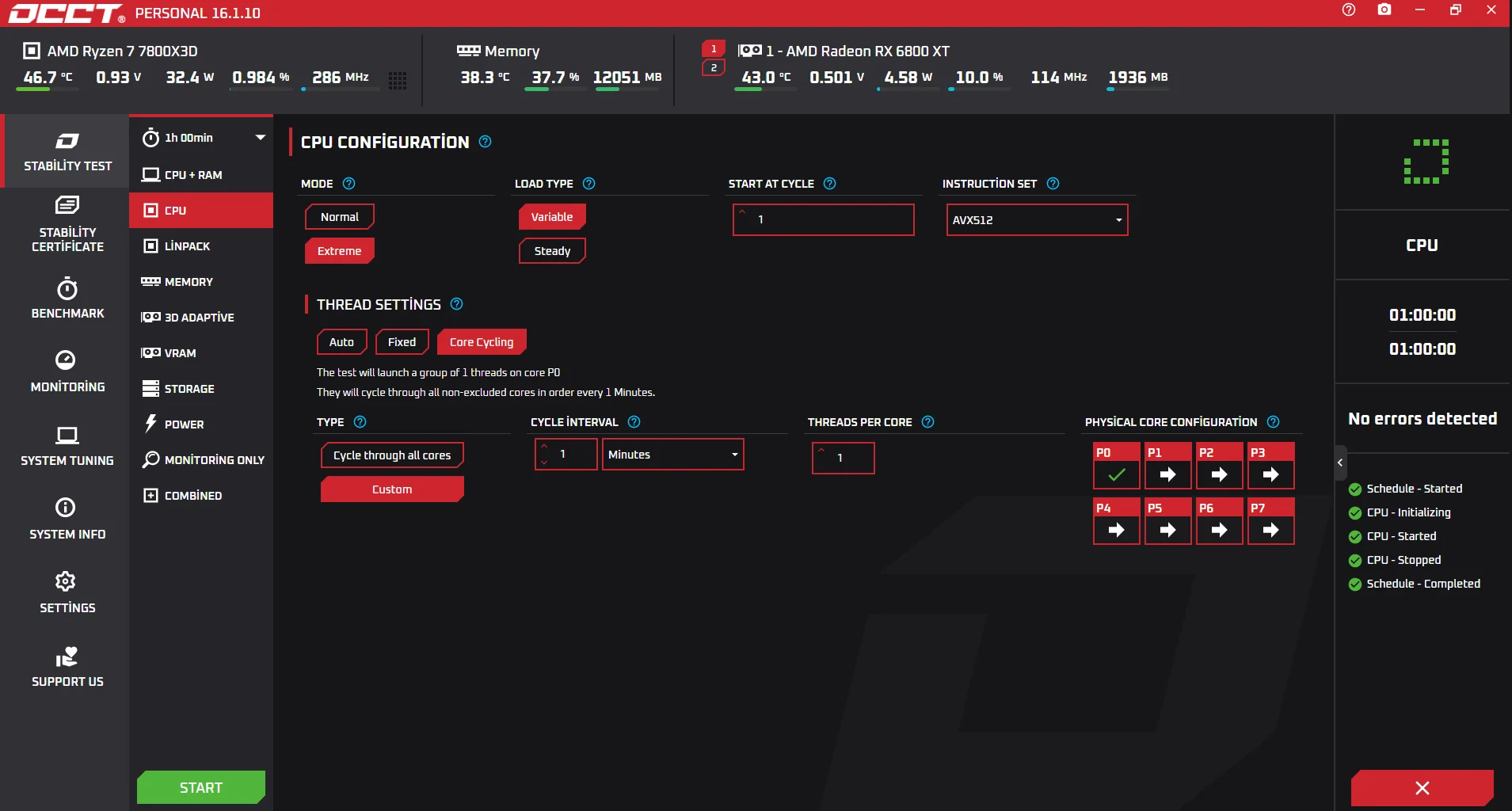This screenshot has width=1512, height=811.
Task: Toggle physical core P5
Action: point(1168,521)
